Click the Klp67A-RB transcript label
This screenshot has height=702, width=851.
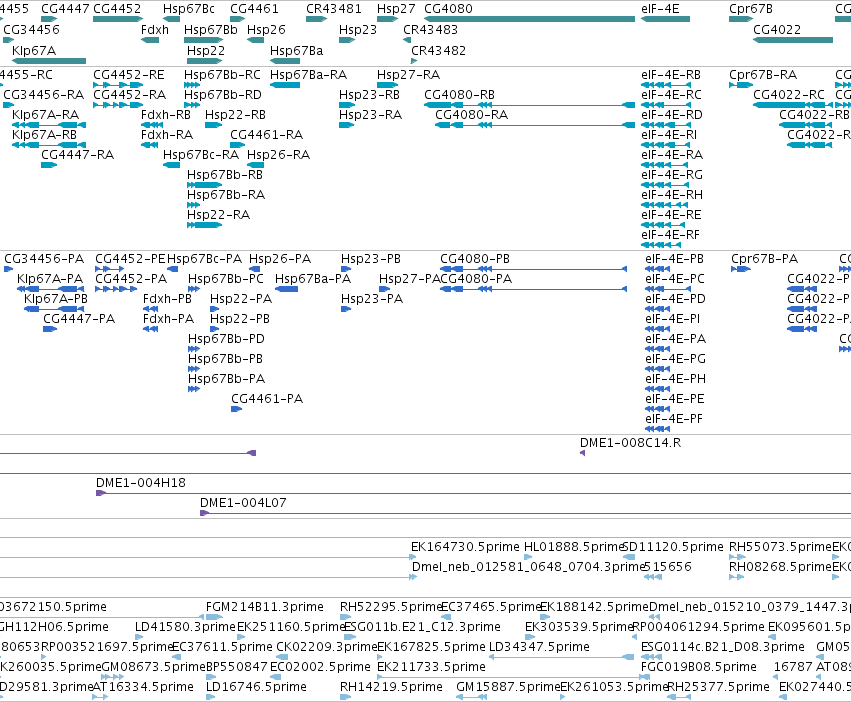45,135
